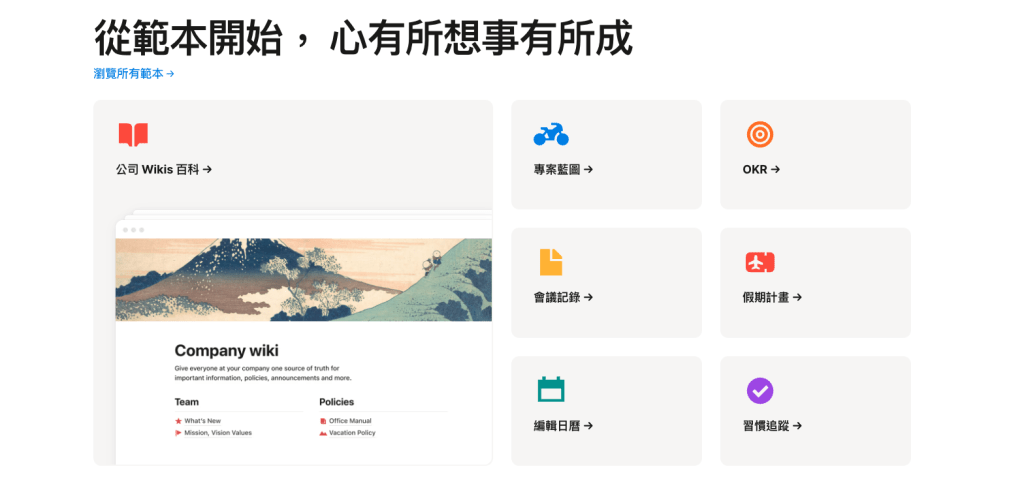
Task: Open the 會議記錄 template
Action: (563, 297)
